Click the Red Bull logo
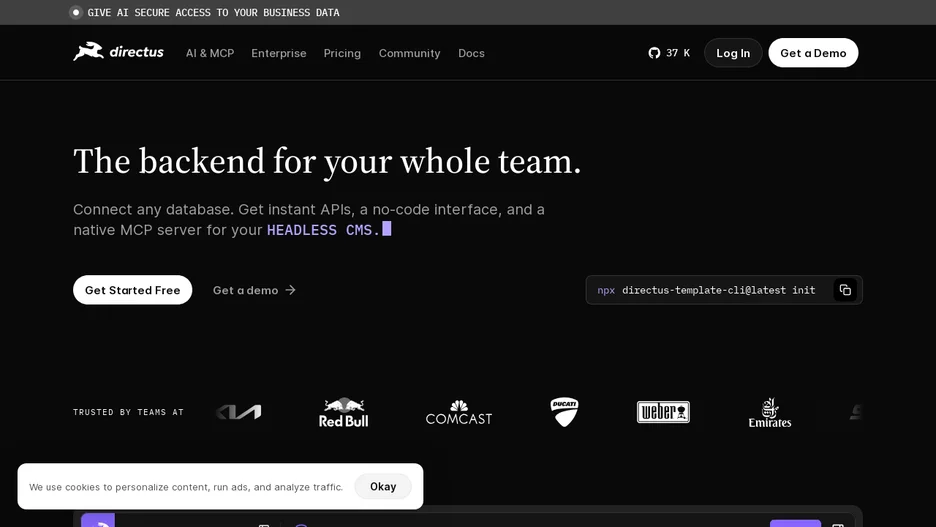 343,412
